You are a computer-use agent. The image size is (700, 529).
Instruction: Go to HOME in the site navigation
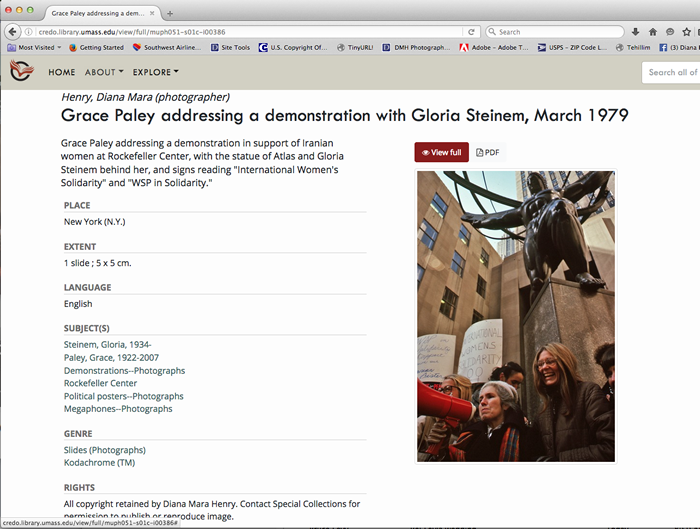[x=62, y=72]
